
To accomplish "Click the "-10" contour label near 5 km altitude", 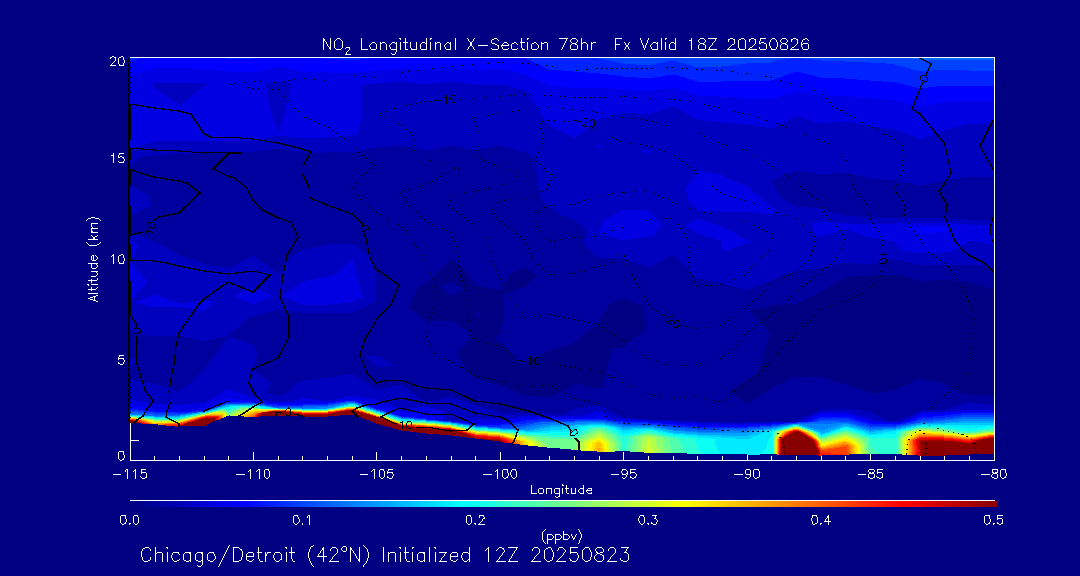I will pyautogui.click(x=529, y=361).
